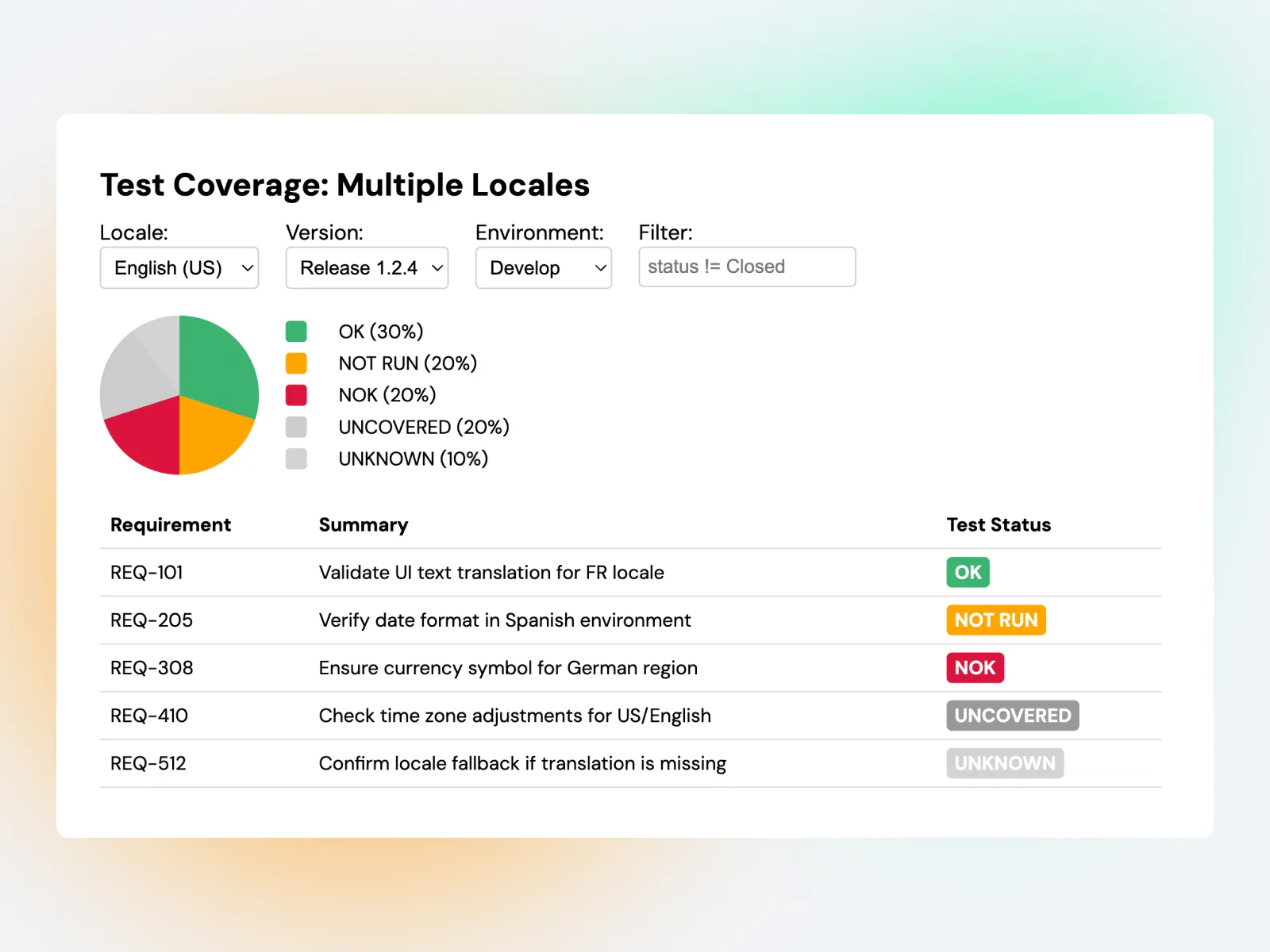Click the green OK legend swatch

click(x=295, y=331)
